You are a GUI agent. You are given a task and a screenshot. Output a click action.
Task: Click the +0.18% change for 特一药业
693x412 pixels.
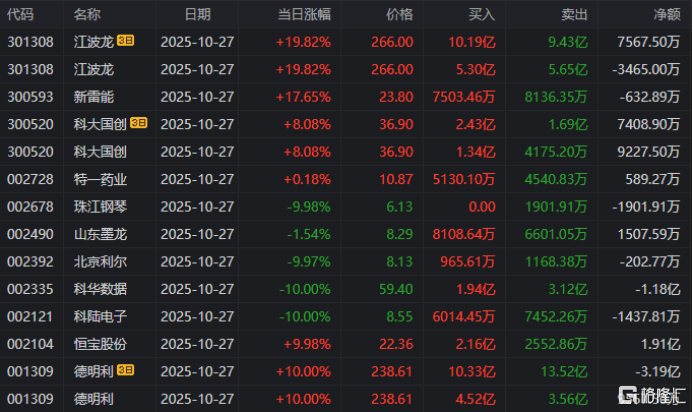[307, 179]
